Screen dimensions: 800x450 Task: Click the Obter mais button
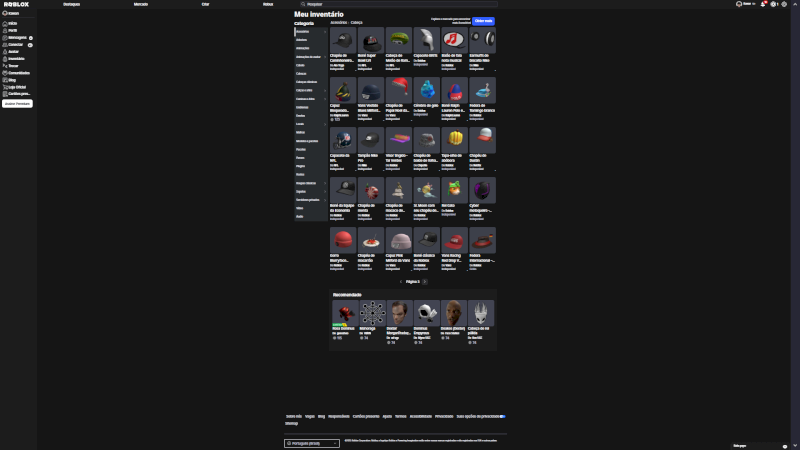coord(483,21)
